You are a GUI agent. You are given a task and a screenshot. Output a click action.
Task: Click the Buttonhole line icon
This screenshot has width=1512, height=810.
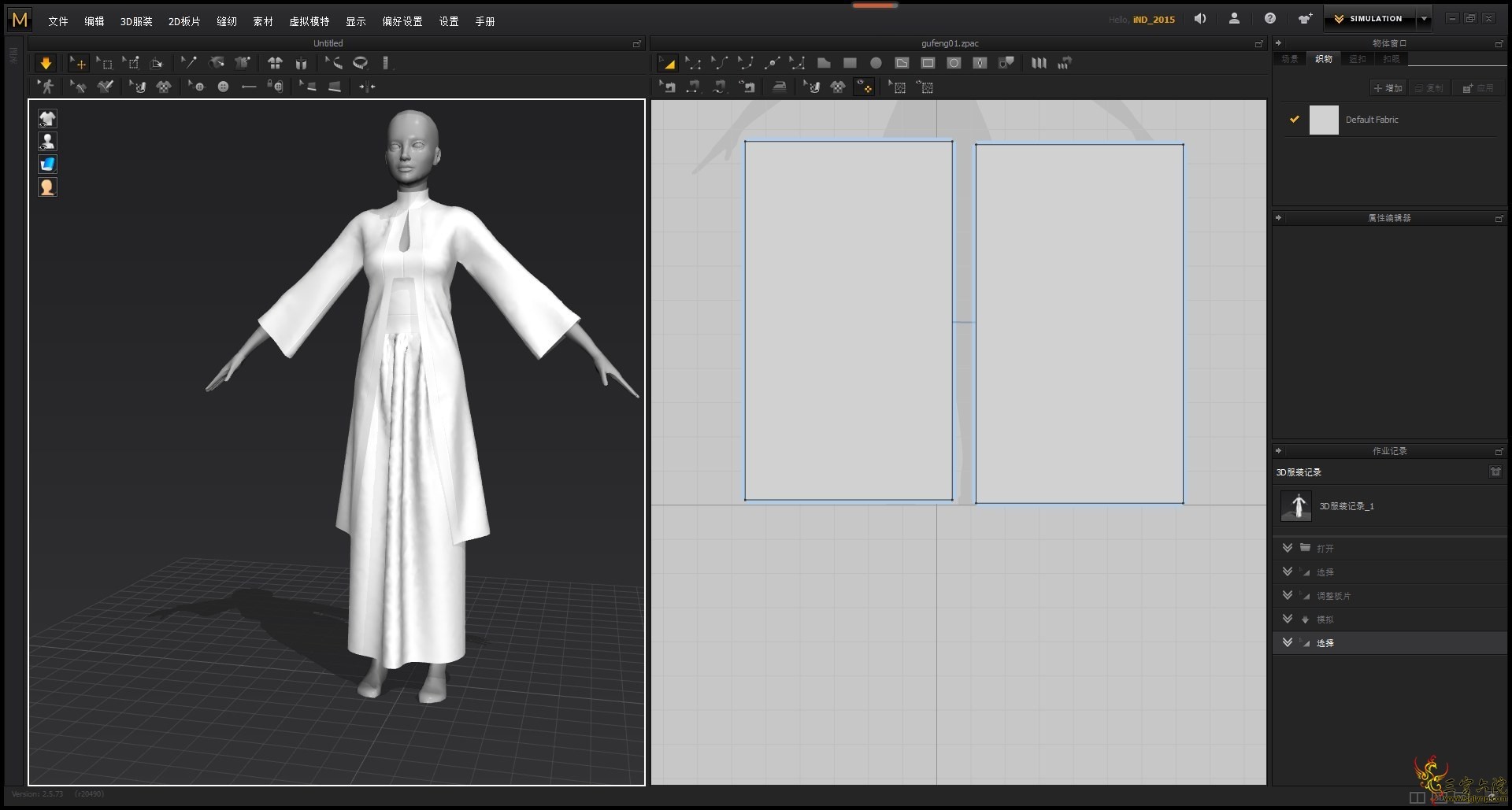tap(249, 87)
